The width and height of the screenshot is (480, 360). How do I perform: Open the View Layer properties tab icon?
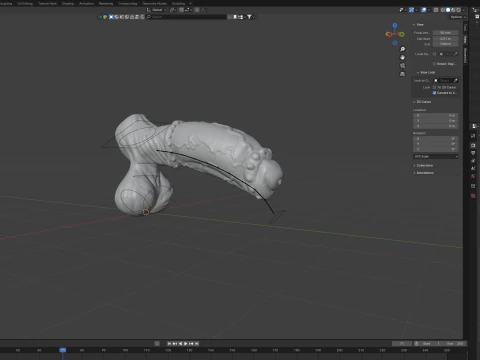[473, 161]
